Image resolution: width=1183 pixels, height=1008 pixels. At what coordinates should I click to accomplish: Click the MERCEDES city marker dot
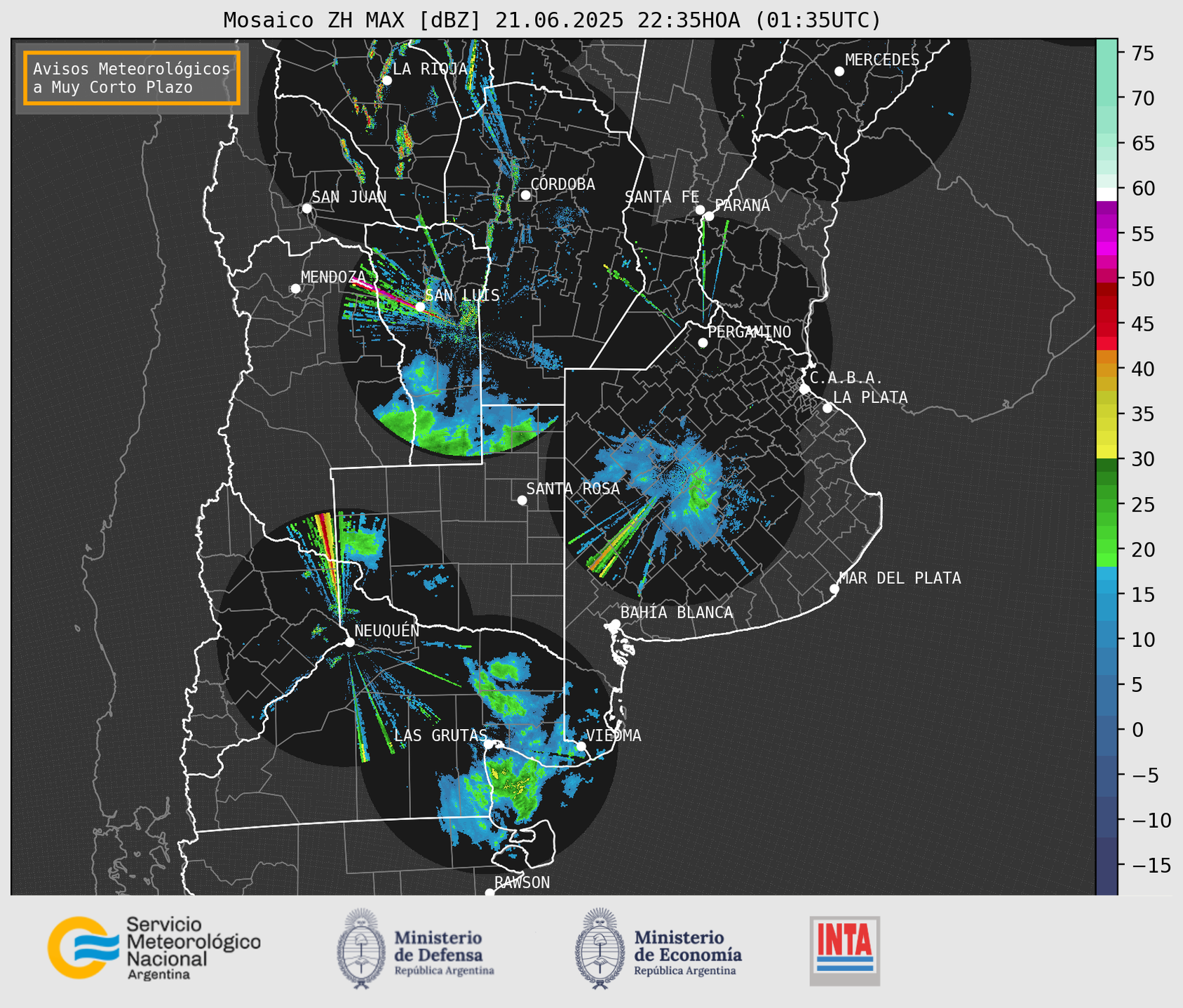click(x=839, y=71)
